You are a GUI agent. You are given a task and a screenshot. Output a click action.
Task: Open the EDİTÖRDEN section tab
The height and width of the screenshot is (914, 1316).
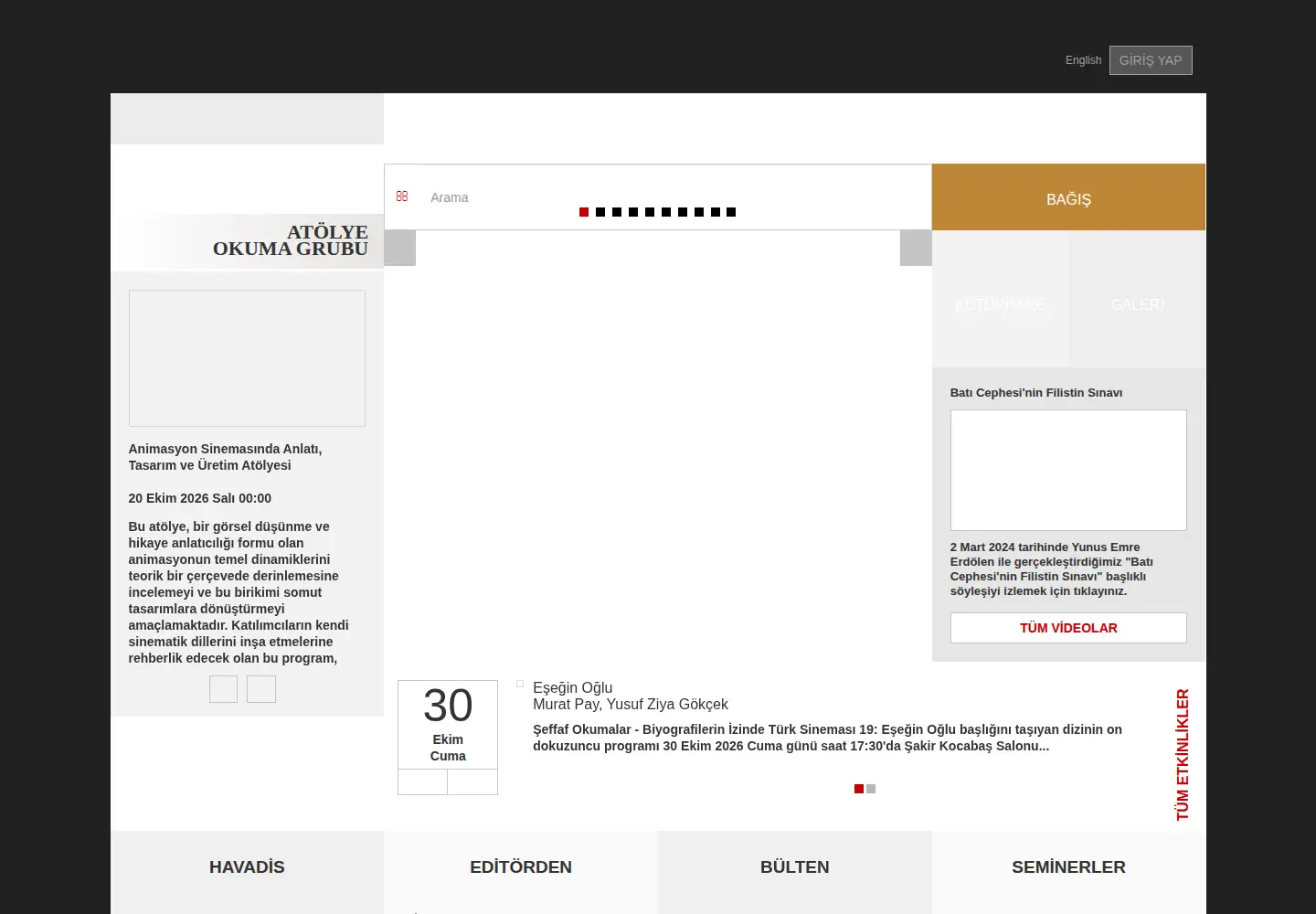521,867
